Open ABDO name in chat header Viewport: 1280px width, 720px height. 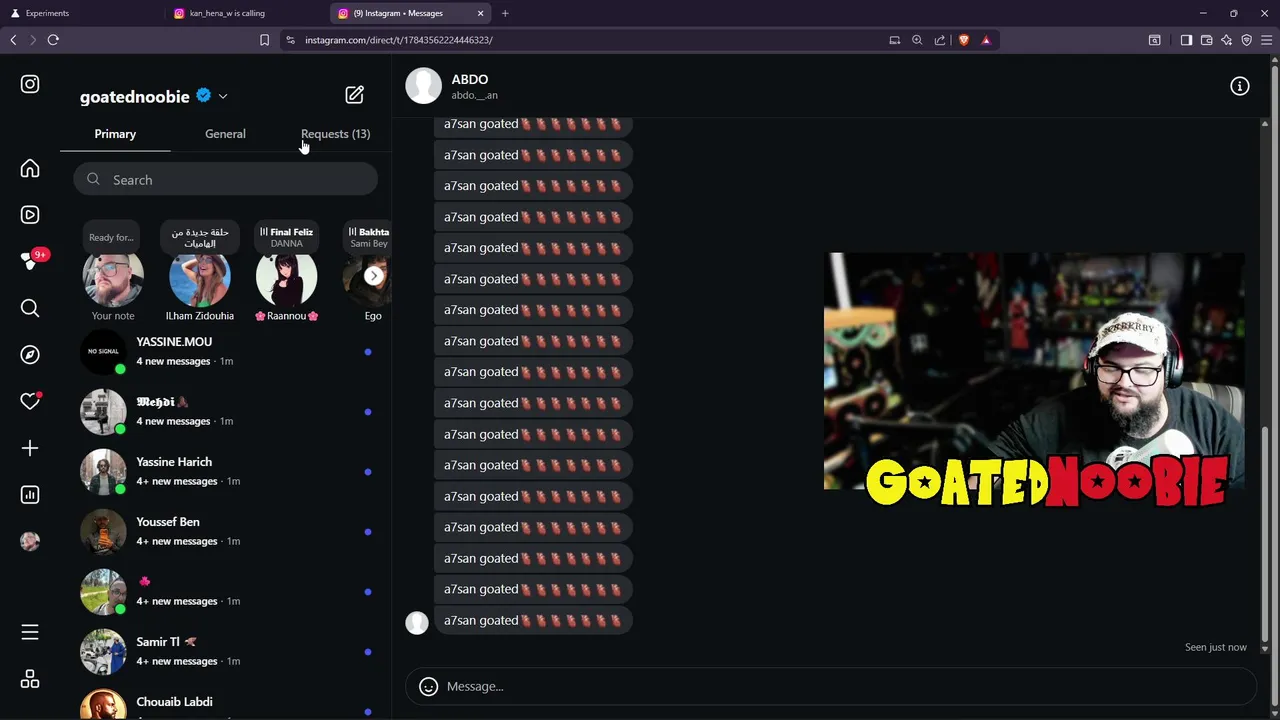[470, 79]
